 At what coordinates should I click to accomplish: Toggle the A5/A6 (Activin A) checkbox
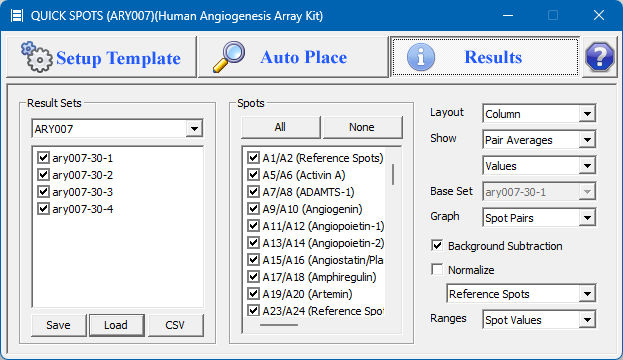click(x=253, y=175)
